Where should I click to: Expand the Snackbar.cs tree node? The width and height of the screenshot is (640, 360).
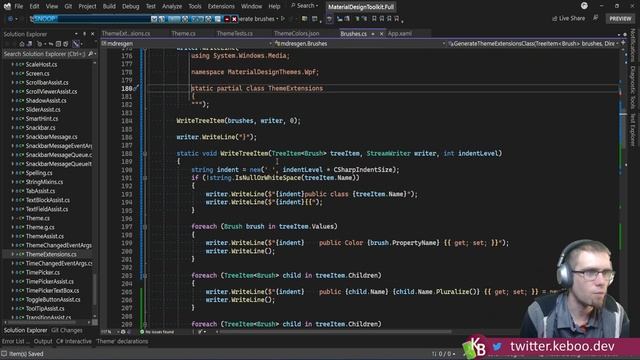tap(12, 128)
